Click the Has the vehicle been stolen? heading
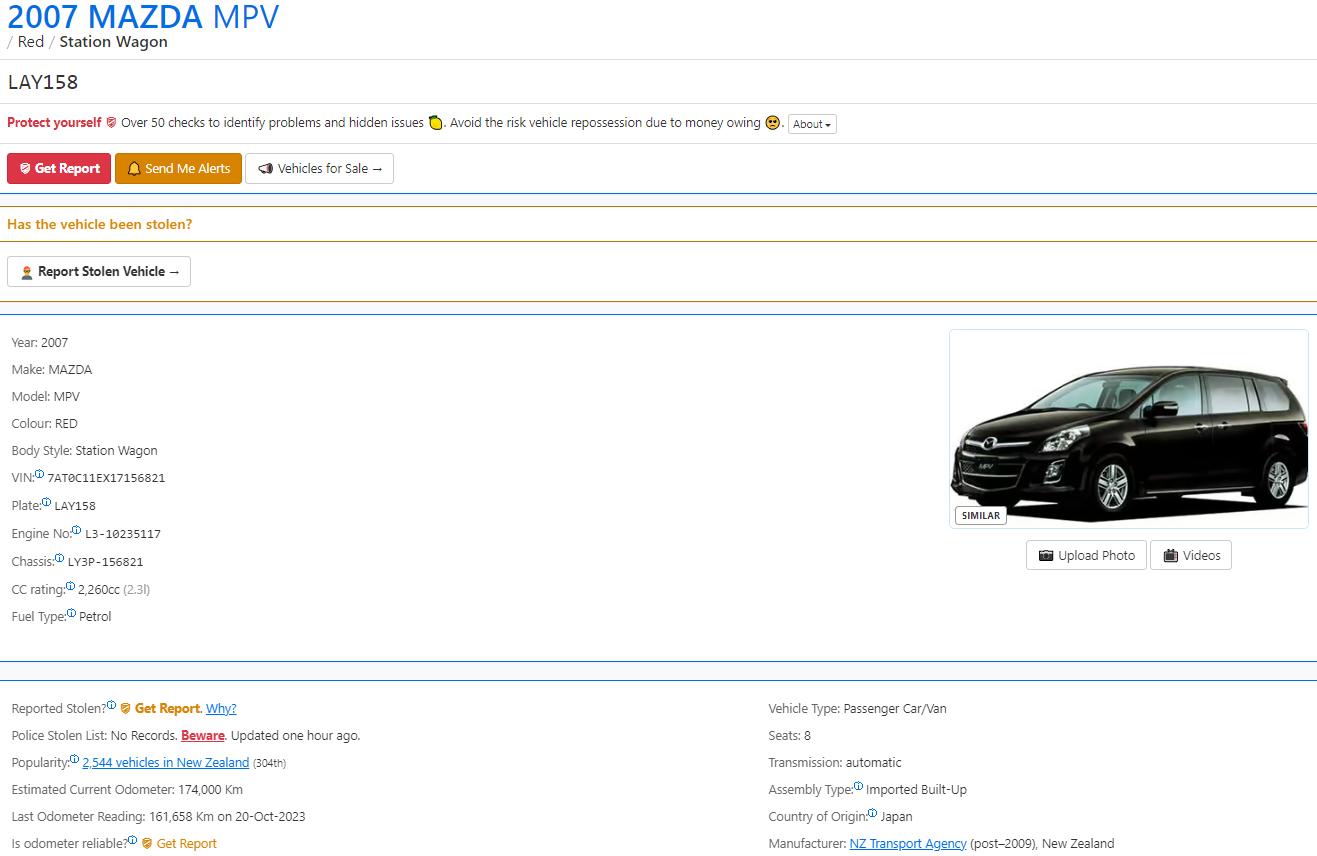Viewport: 1317px width, 856px height. tap(100, 224)
